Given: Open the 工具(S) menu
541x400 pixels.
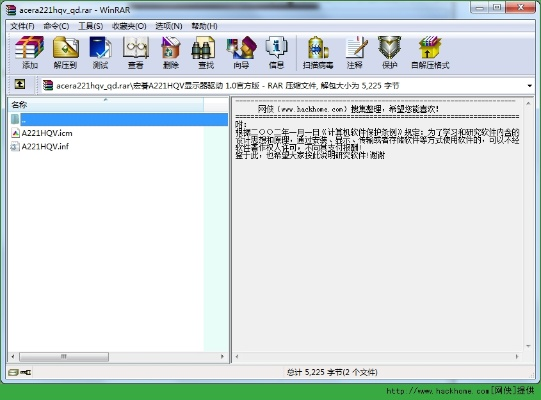Looking at the screenshot, I should tap(90, 26).
